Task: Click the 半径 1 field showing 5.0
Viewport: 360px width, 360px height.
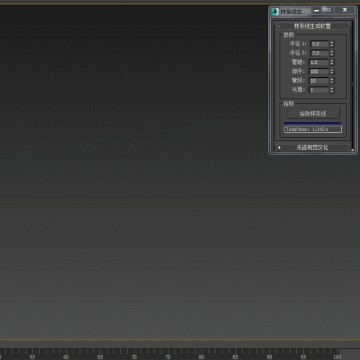Action: 319,44
